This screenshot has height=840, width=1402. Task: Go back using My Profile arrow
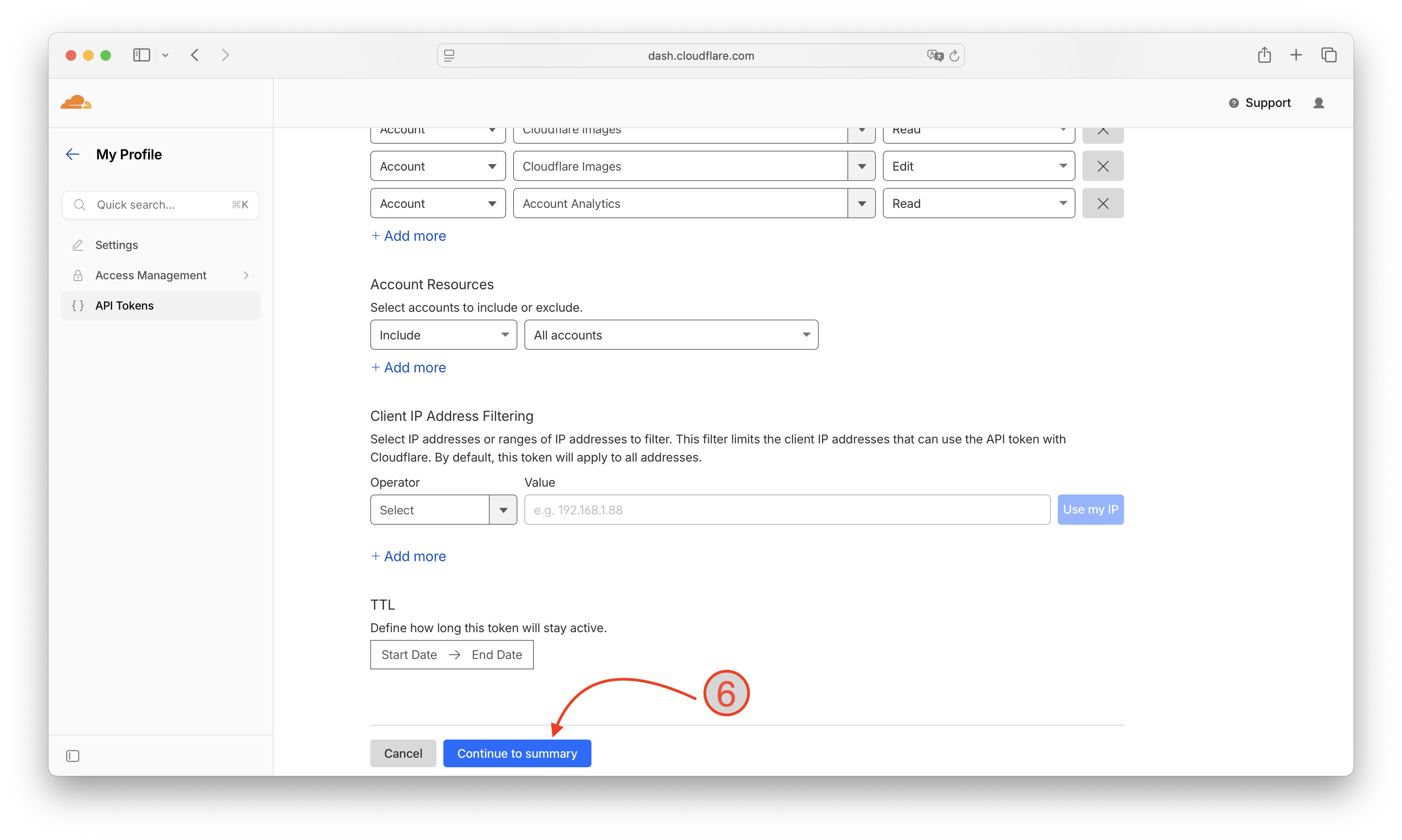pos(72,154)
